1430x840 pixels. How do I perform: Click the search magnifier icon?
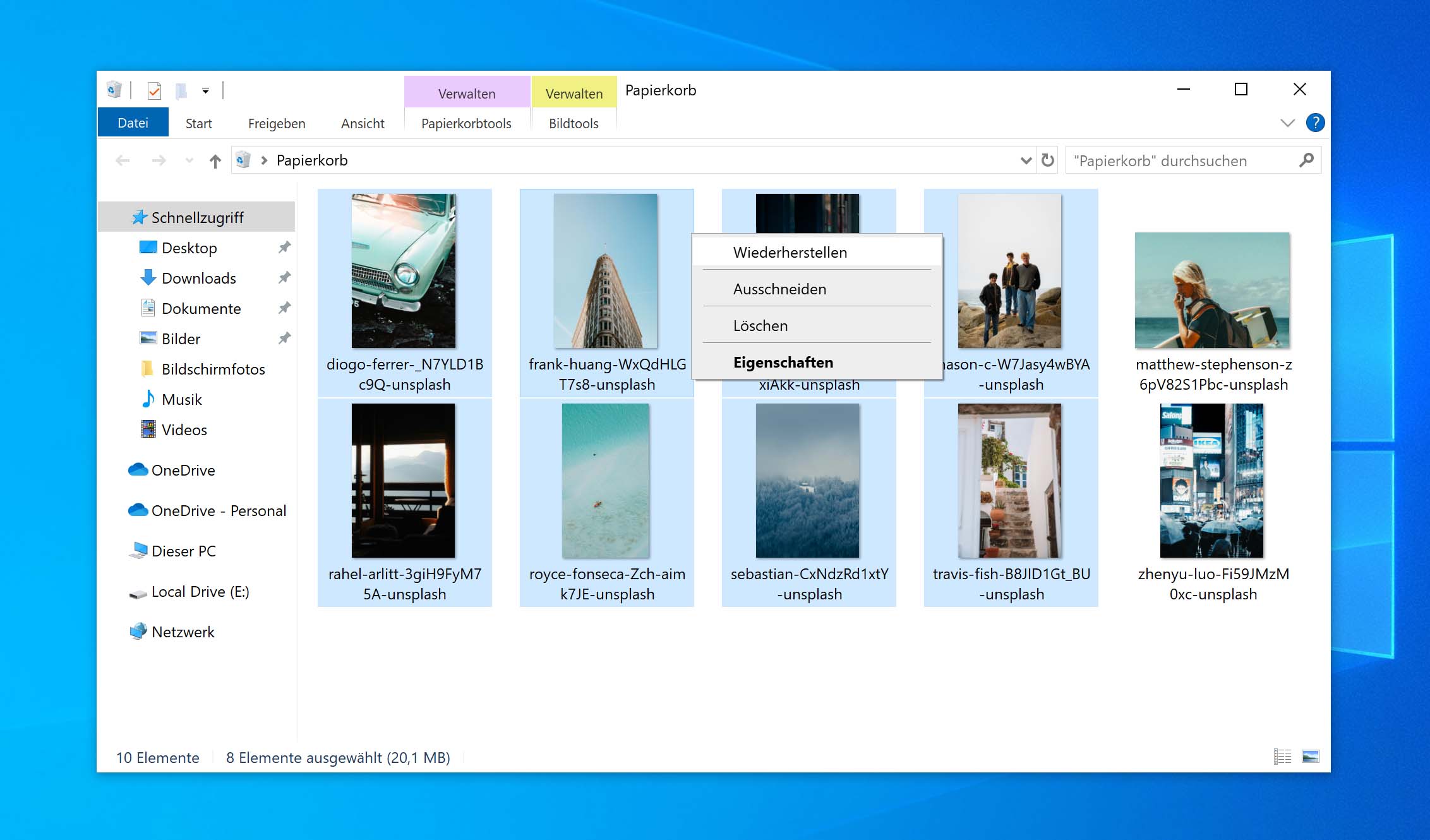click(1306, 160)
